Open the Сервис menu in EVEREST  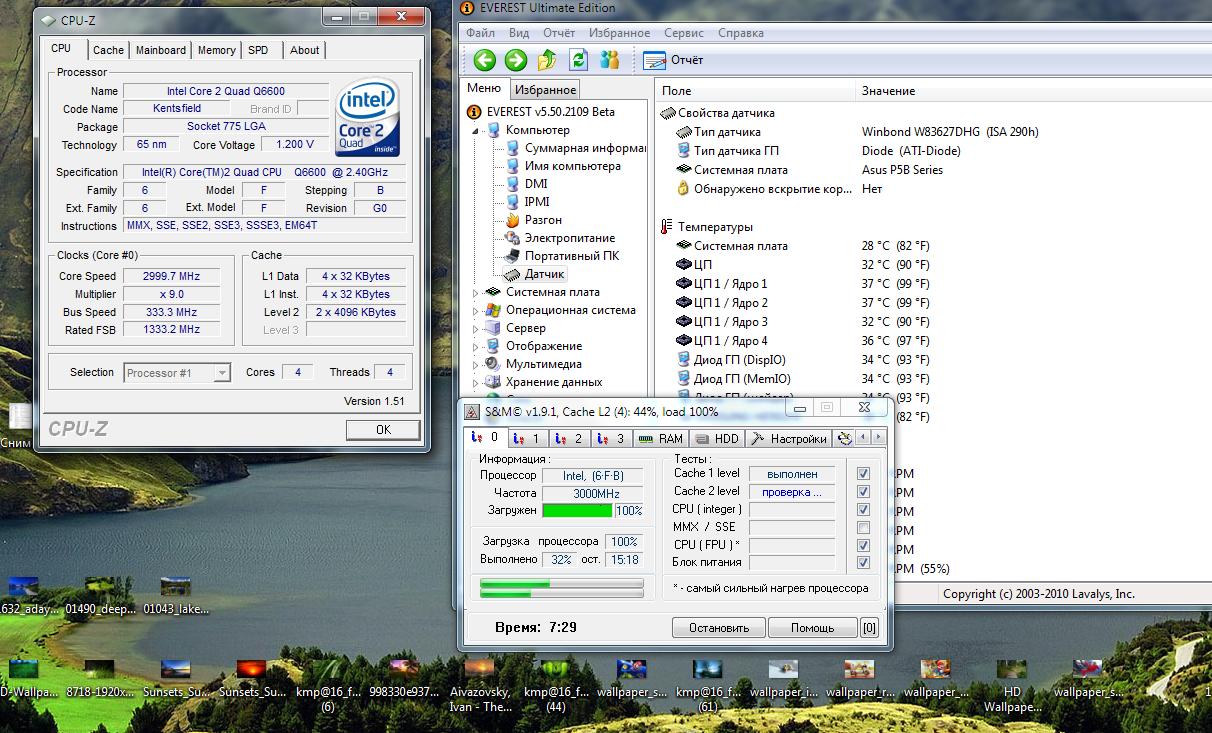point(684,33)
